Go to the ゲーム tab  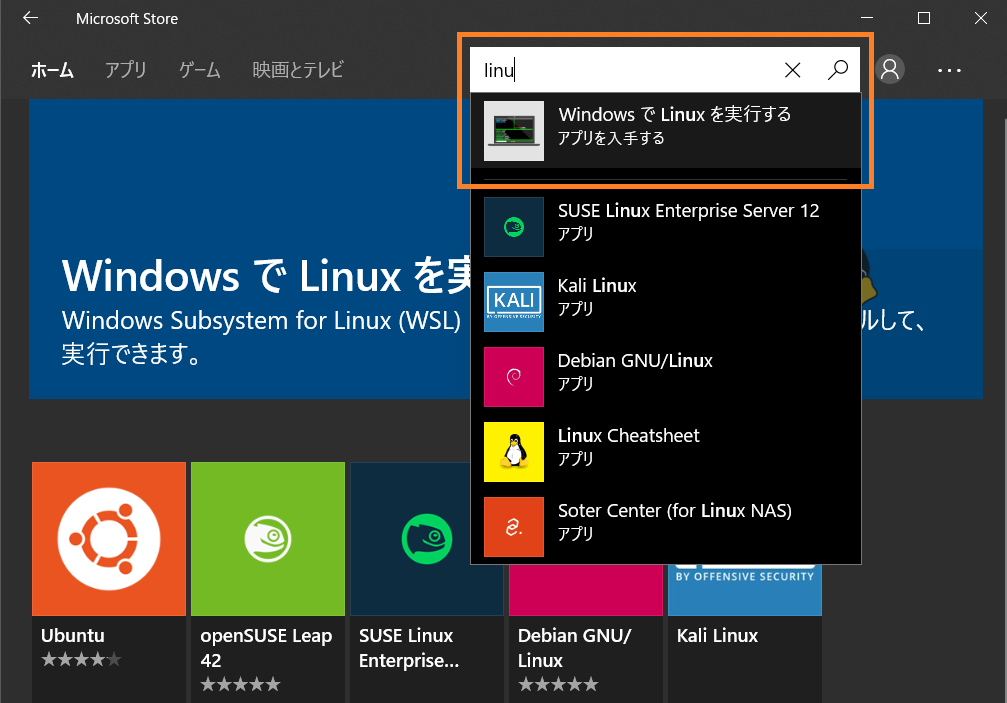point(200,70)
